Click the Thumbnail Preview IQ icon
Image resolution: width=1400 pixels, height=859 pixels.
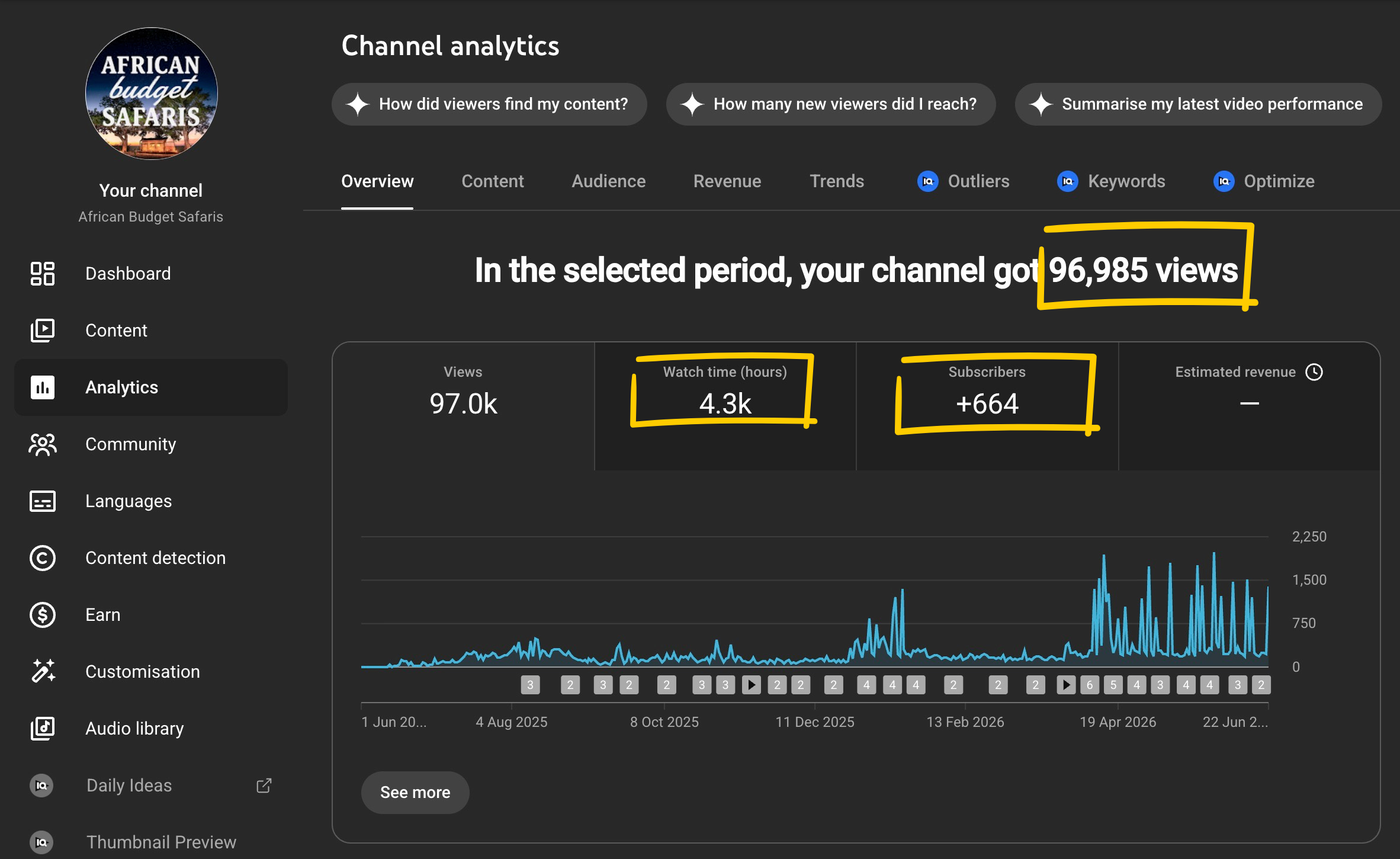[41, 842]
